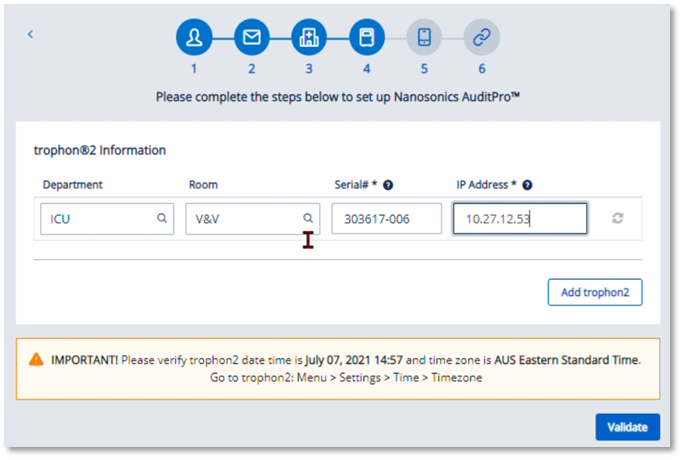Open step 2 email envelope icon
This screenshot has height=460, width=683.
click(252, 37)
